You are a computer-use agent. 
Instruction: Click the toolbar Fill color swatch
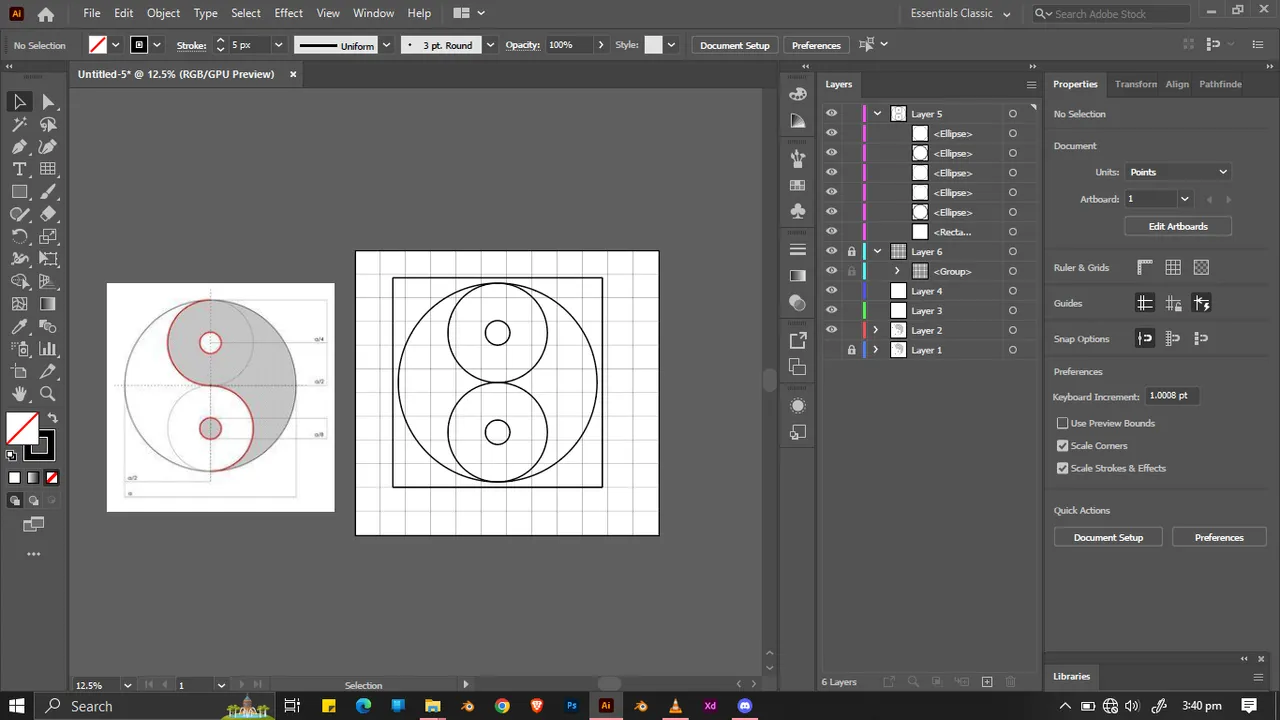23,428
